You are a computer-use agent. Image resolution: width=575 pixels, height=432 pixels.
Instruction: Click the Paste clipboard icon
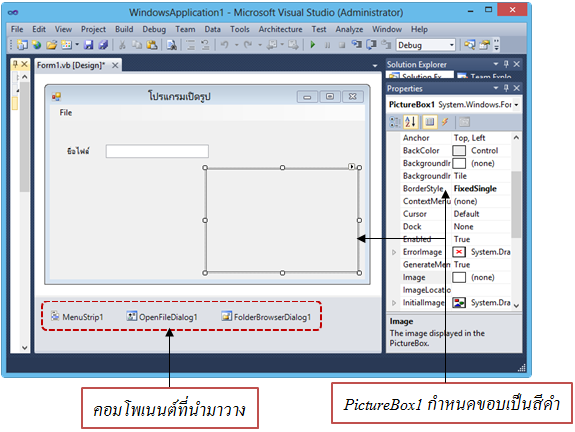click(x=152, y=45)
